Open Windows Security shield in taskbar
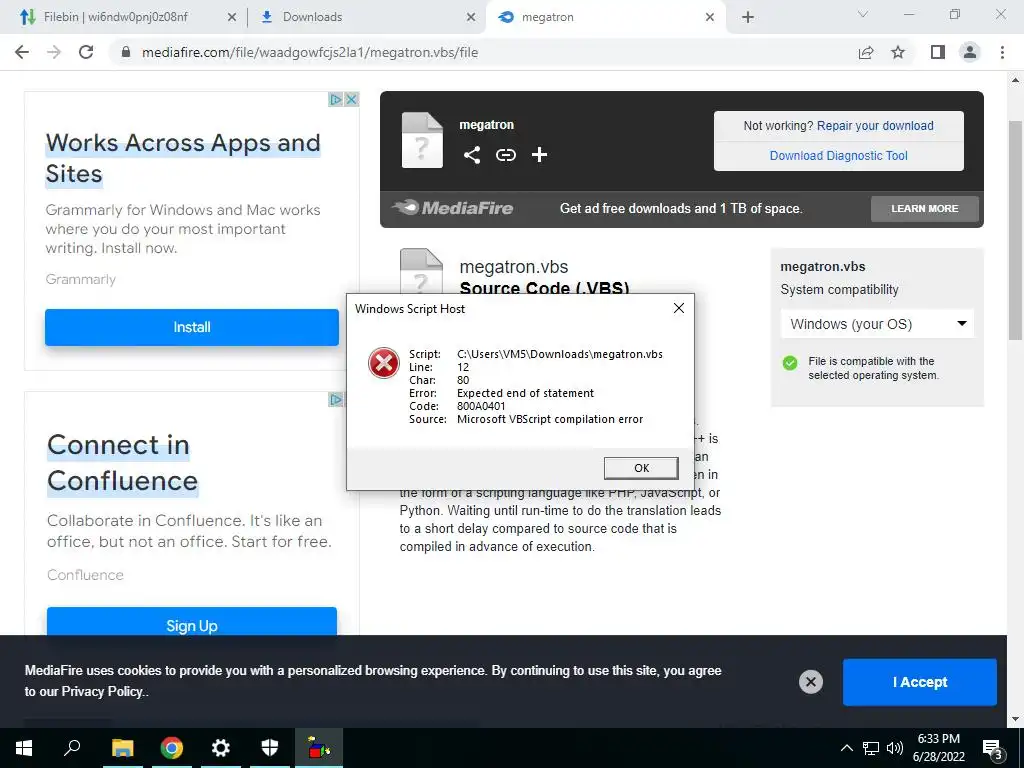Image resolution: width=1024 pixels, height=768 pixels. click(x=270, y=748)
